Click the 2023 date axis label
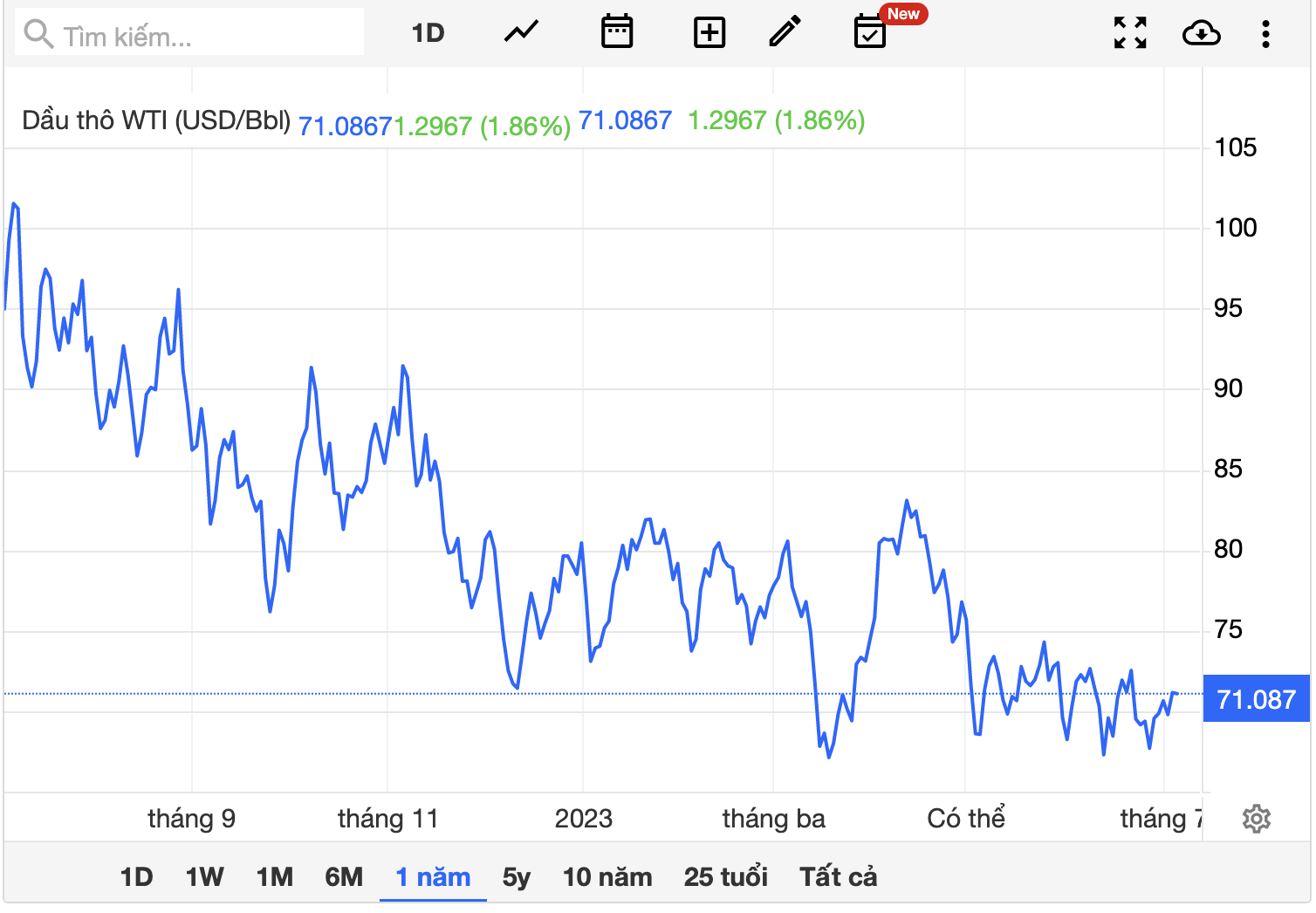Screen dimensions: 1316x913 583,819
